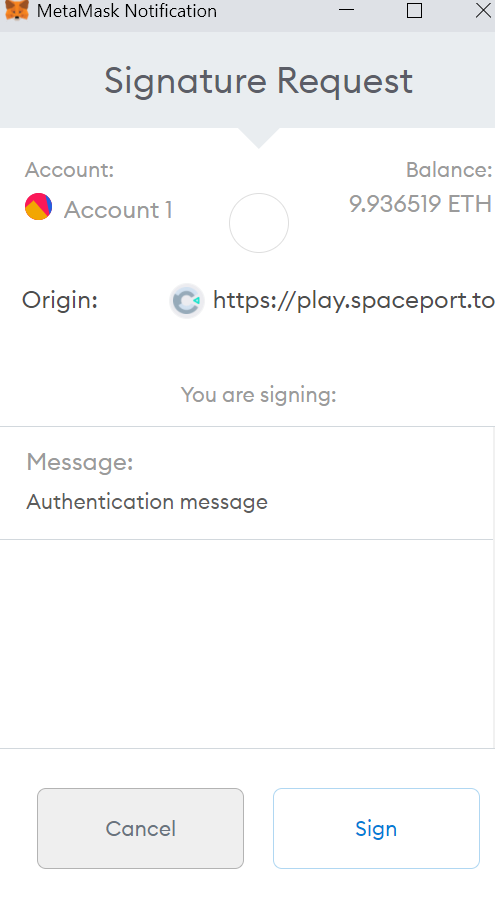Click the 9.936519 ETH balance value
This screenshot has height=898, width=495.
(421, 203)
